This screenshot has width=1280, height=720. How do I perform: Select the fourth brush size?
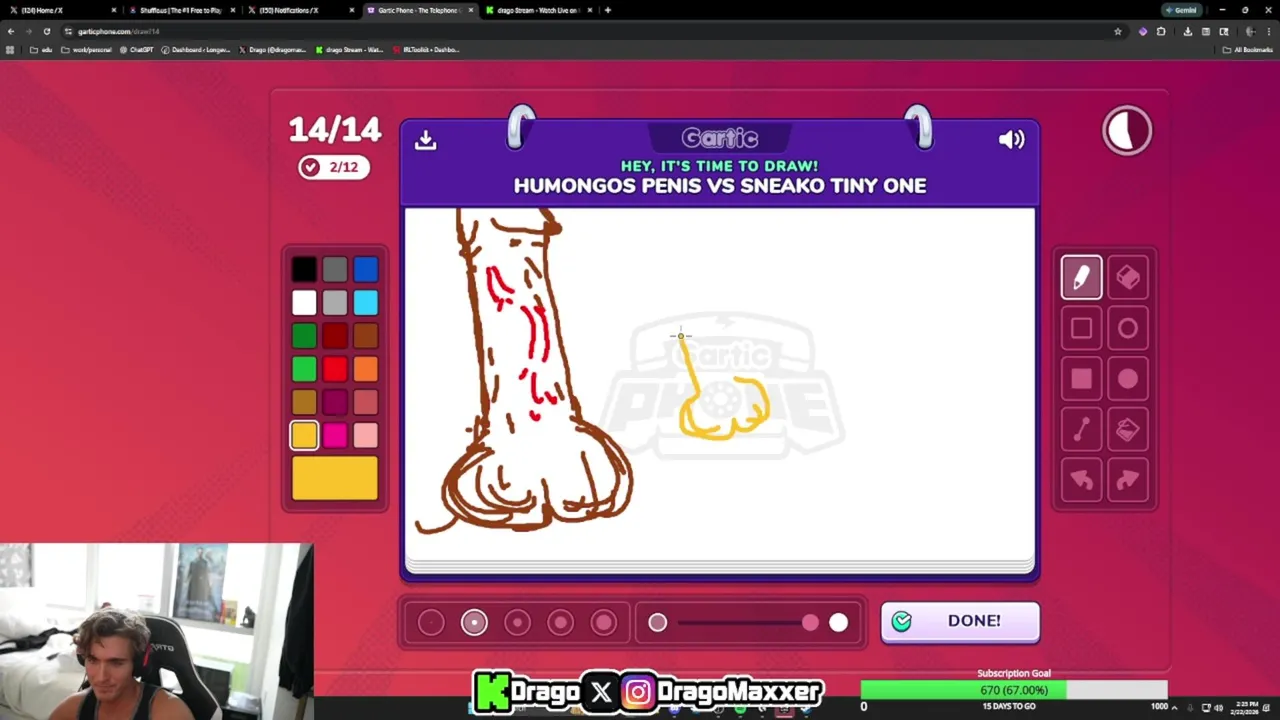[x=560, y=623]
